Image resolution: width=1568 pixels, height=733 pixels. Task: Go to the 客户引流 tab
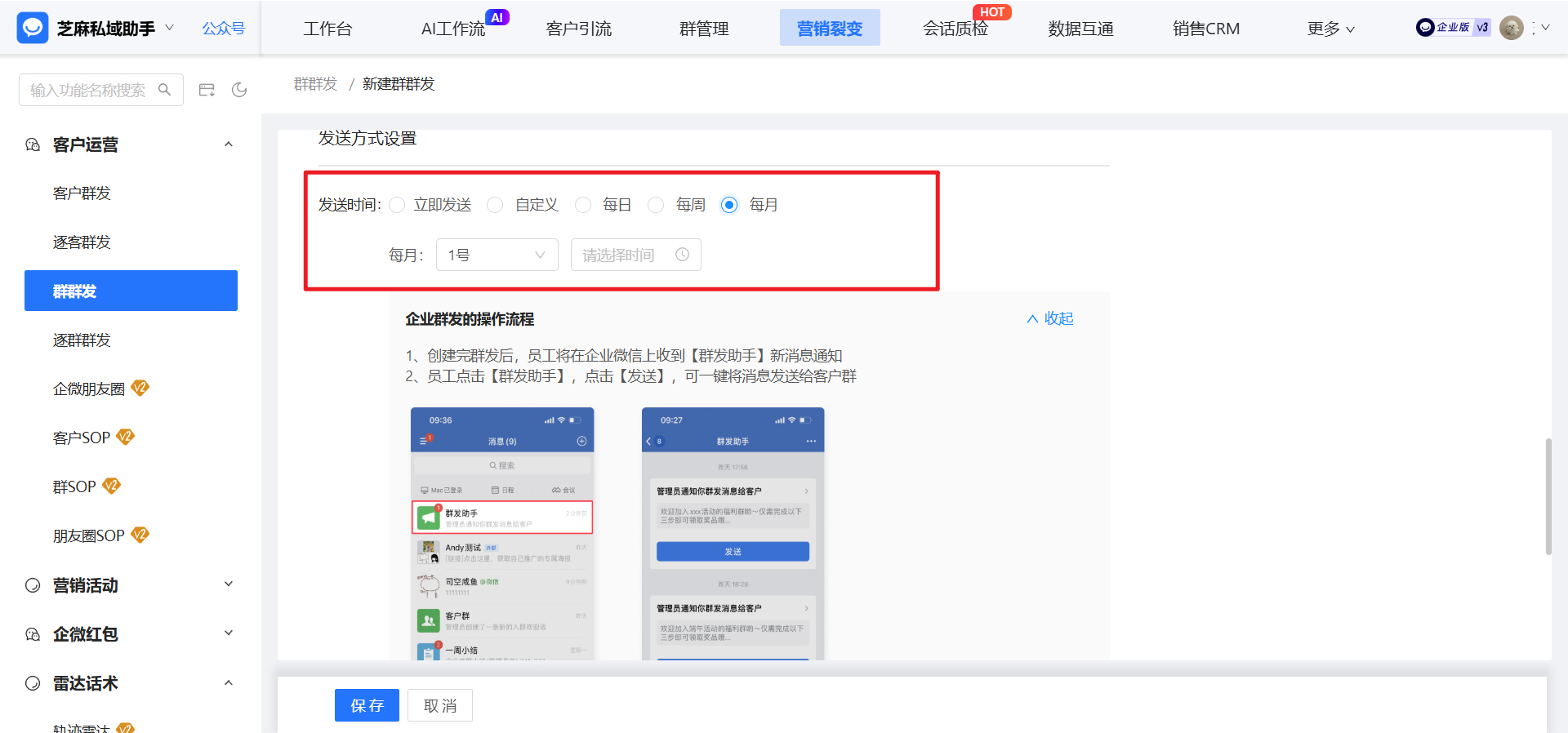click(x=579, y=29)
